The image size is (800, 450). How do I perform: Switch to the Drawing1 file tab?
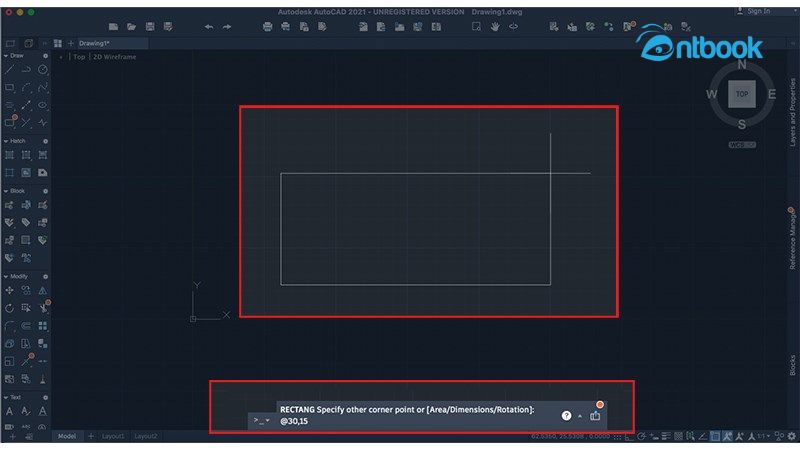(x=94, y=43)
